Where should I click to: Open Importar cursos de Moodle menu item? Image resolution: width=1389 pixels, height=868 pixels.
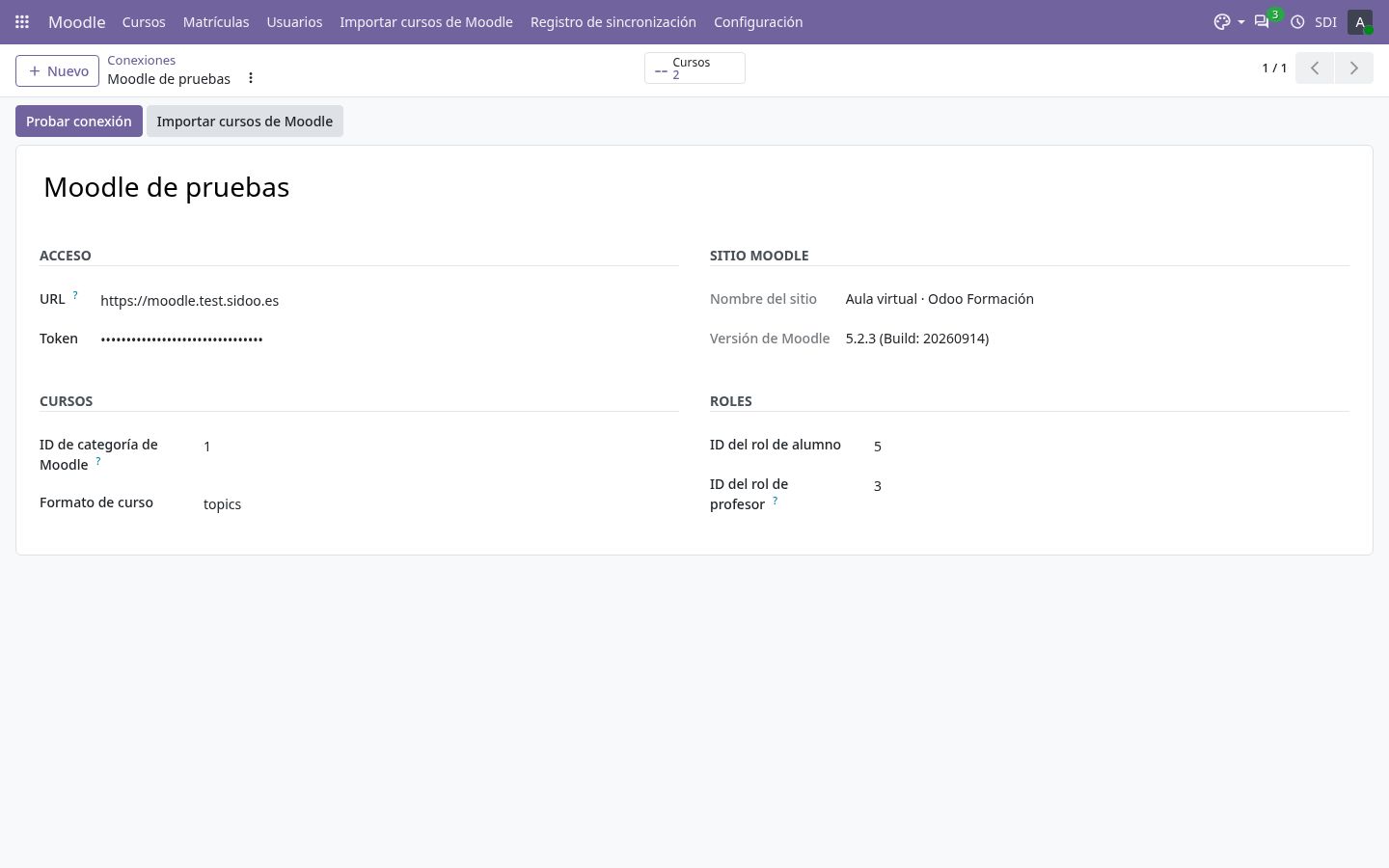[426, 21]
